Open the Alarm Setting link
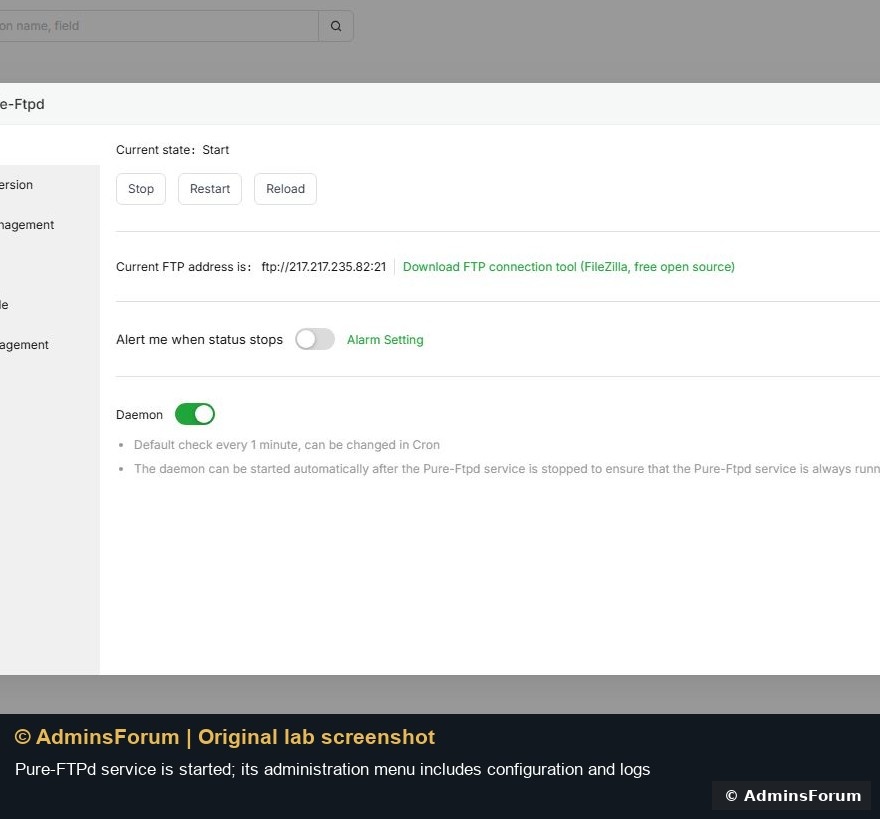880x819 pixels. [x=385, y=340]
